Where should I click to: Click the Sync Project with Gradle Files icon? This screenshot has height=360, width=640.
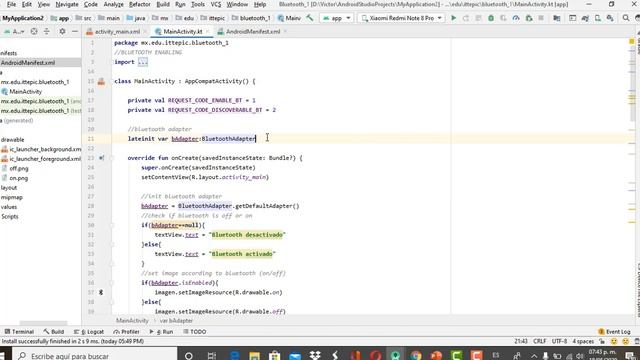(585, 18)
